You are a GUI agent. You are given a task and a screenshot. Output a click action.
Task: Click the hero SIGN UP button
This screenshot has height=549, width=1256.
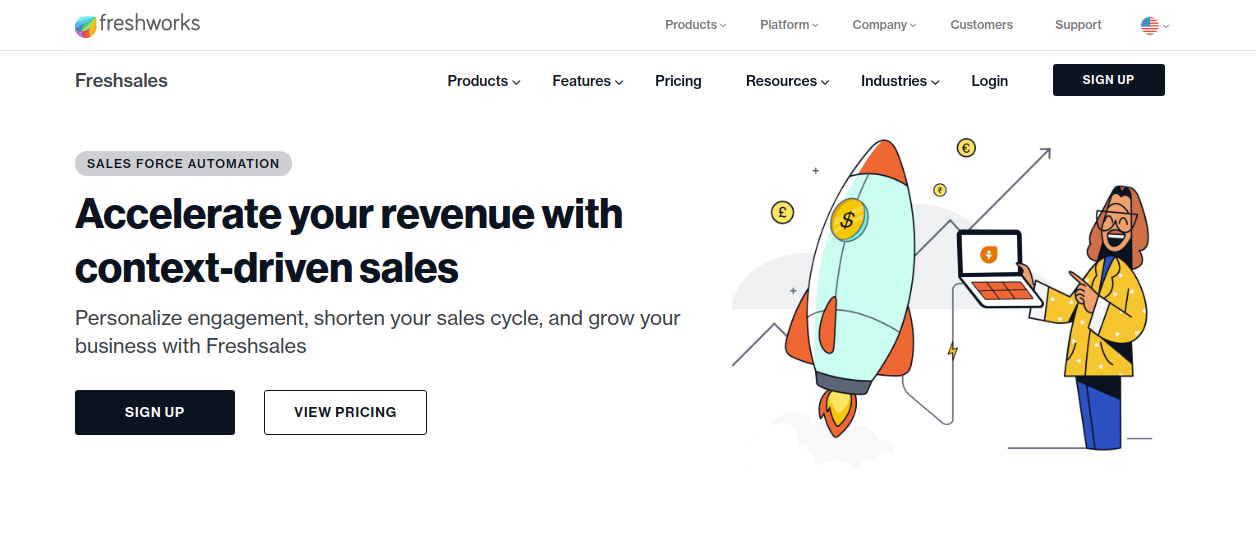click(155, 412)
